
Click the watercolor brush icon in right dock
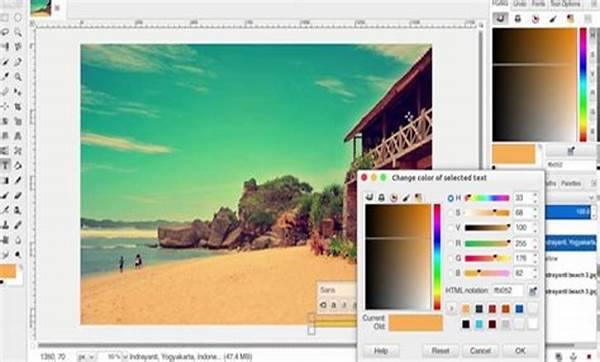tap(553, 18)
